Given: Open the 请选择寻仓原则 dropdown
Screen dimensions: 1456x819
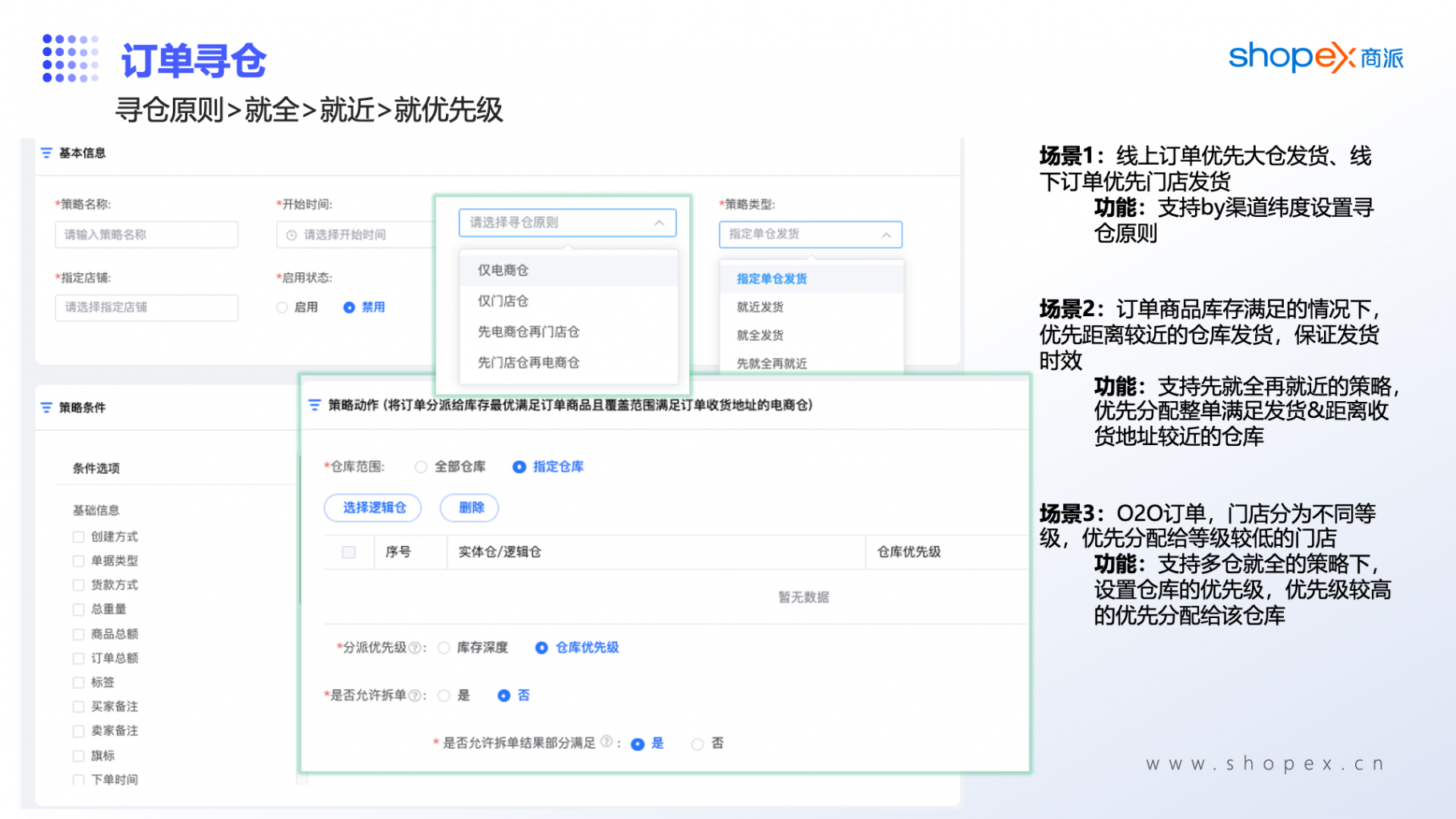Looking at the screenshot, I should tap(568, 223).
